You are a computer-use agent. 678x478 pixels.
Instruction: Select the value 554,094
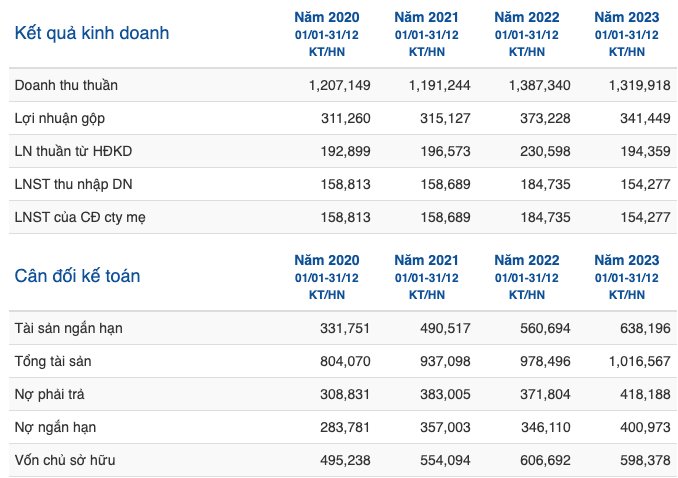(445, 460)
